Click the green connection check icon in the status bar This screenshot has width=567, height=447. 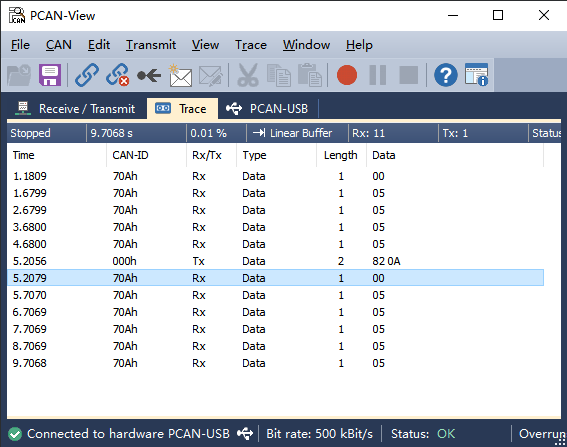(15, 434)
